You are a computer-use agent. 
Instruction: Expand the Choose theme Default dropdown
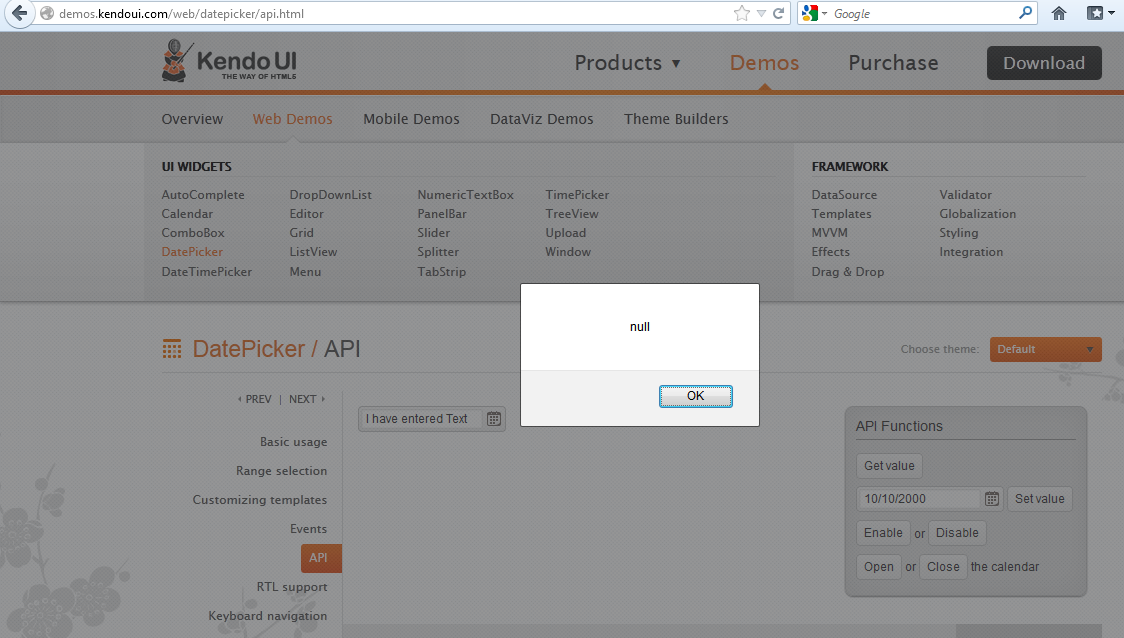(x=1045, y=349)
